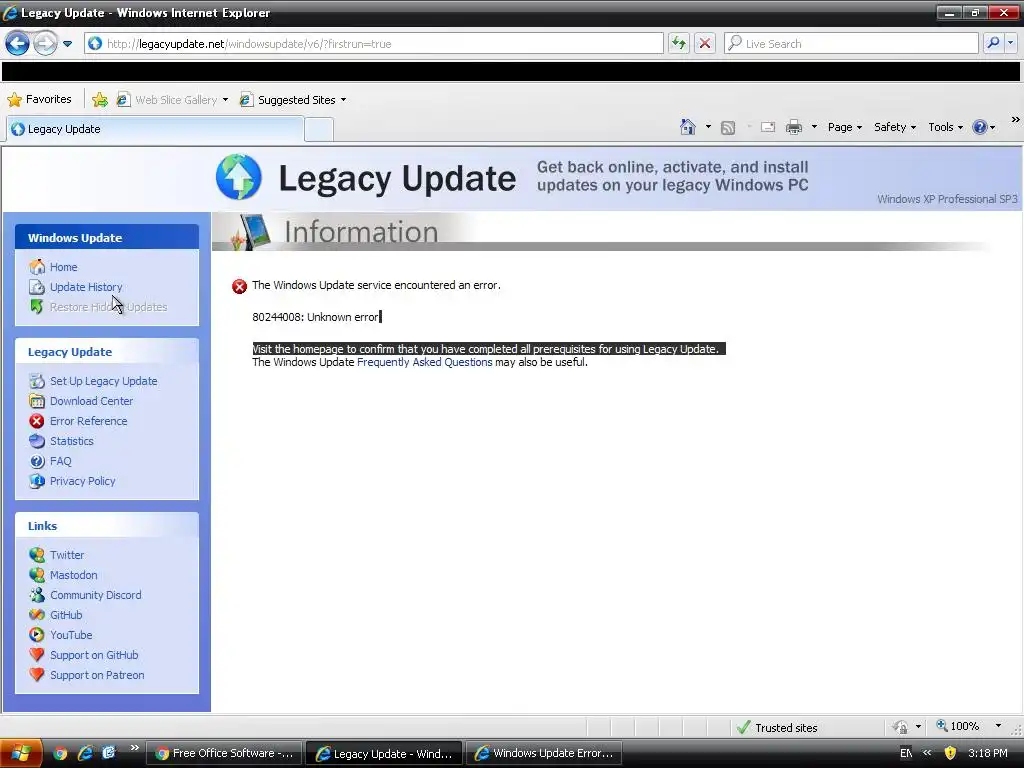The height and width of the screenshot is (768, 1024).
Task: Click the address bar URL field
Action: [374, 44]
